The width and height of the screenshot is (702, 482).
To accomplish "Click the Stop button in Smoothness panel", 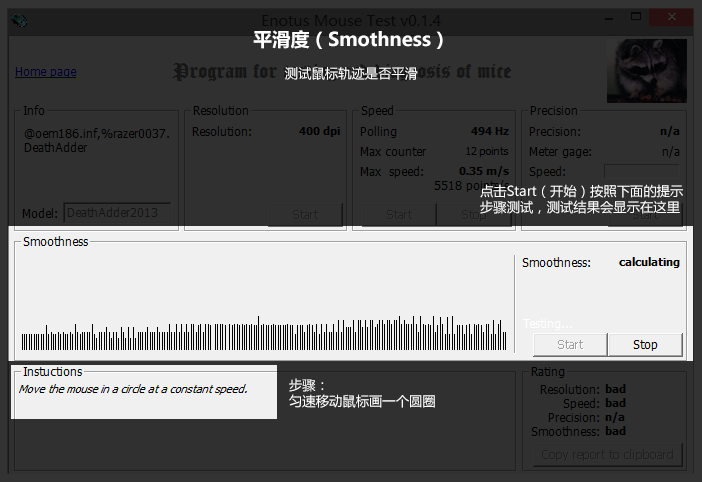I will point(645,345).
